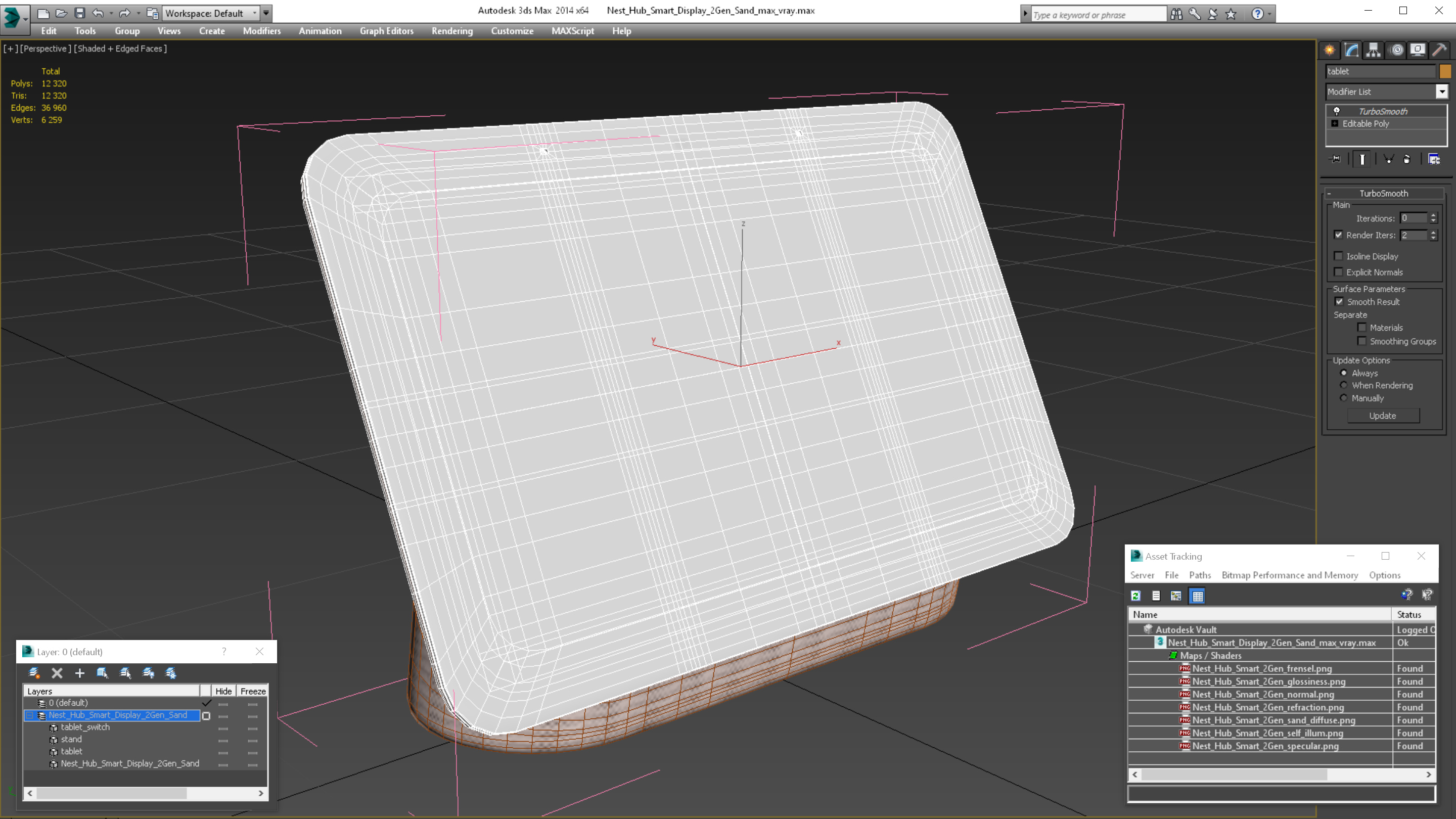The width and height of the screenshot is (1456, 819).
Task: Enable Isoline Display checkbox
Action: click(x=1338, y=256)
